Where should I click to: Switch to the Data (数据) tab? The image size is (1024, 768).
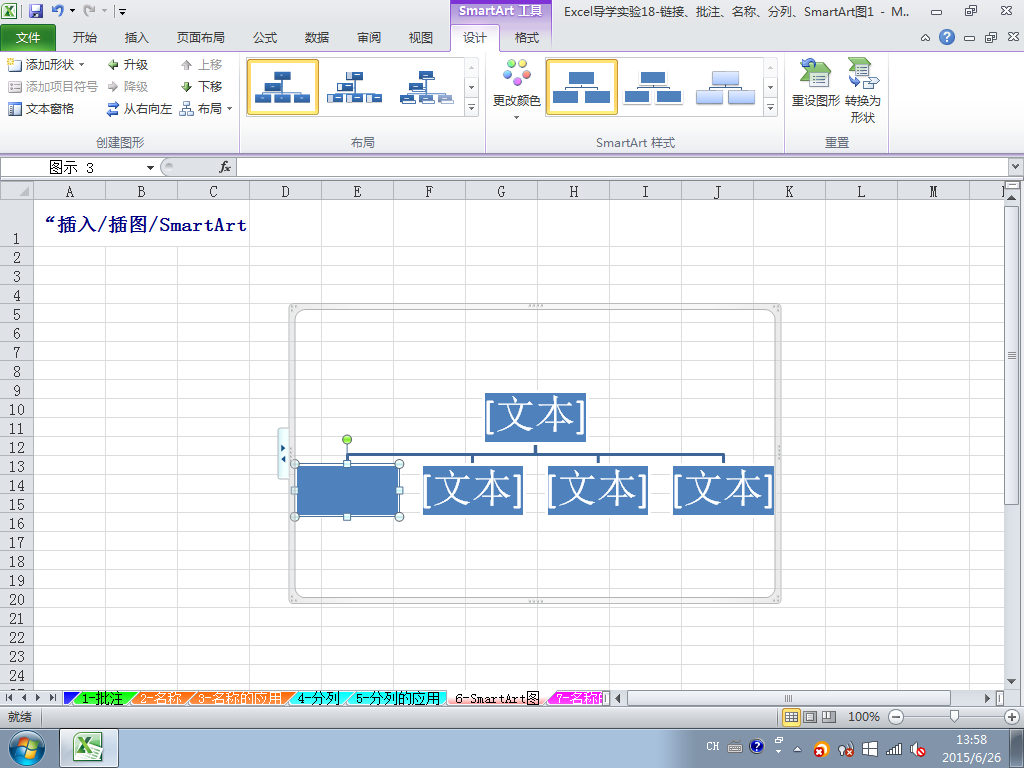point(317,38)
